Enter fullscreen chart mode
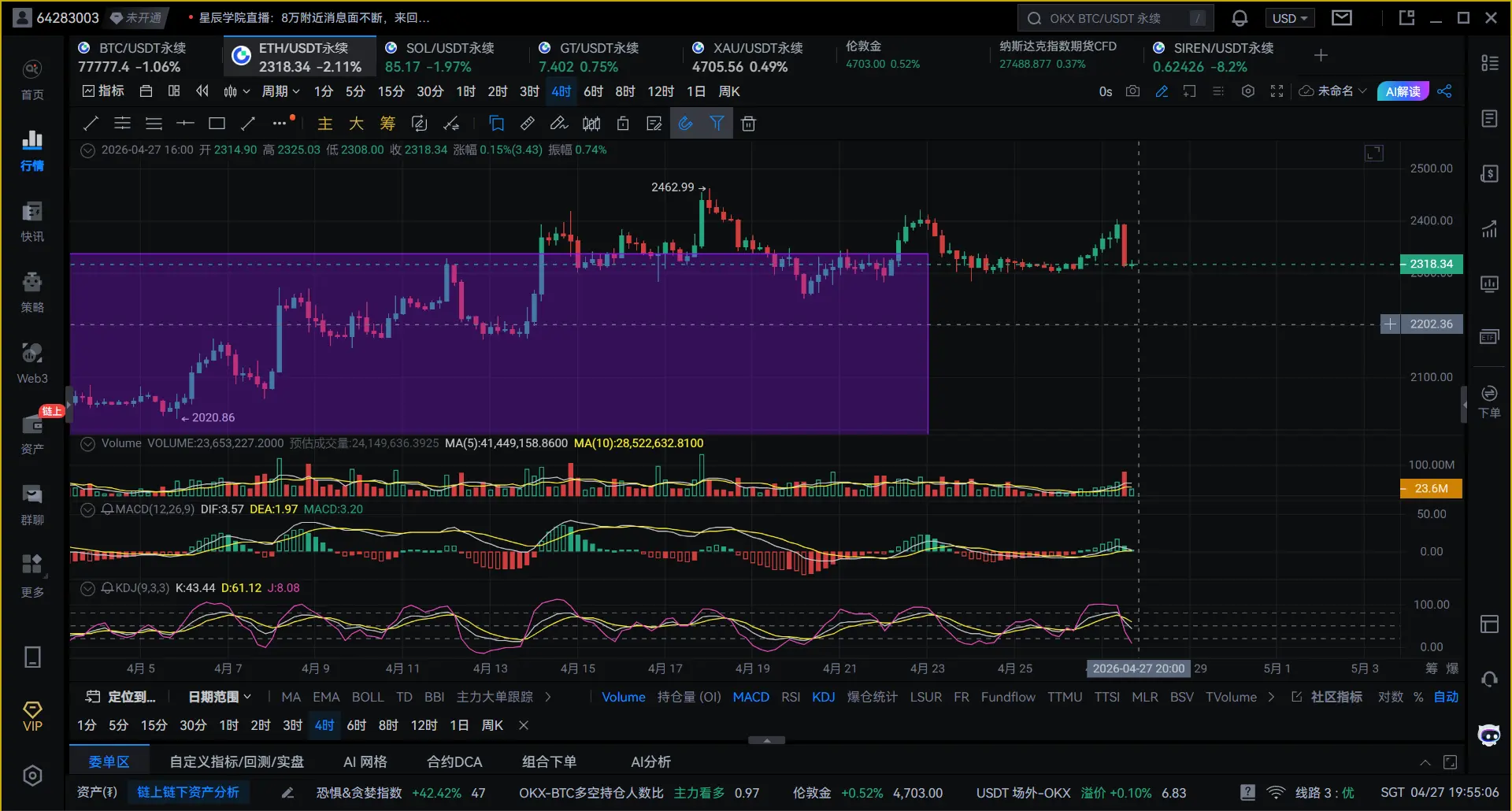 (x=1277, y=91)
